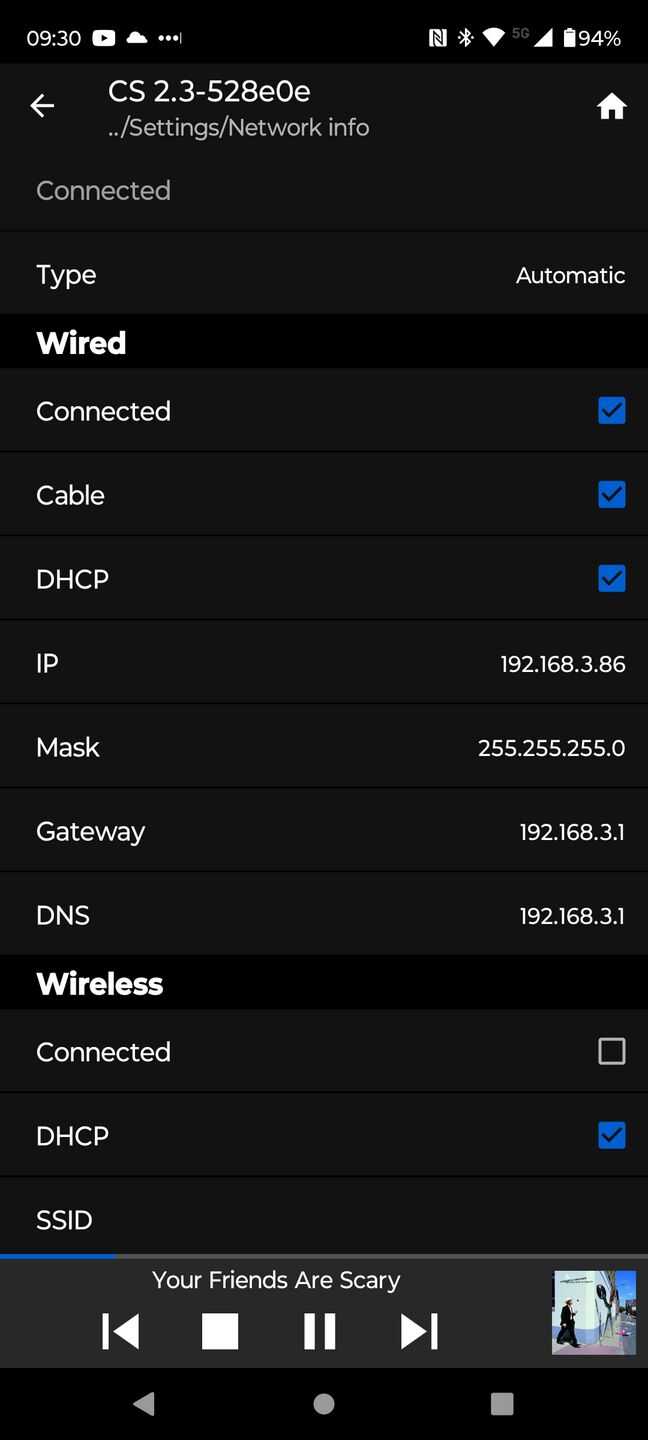Screen dimensions: 648x1440
Task: Tap the home icon in header
Action: pos(611,107)
